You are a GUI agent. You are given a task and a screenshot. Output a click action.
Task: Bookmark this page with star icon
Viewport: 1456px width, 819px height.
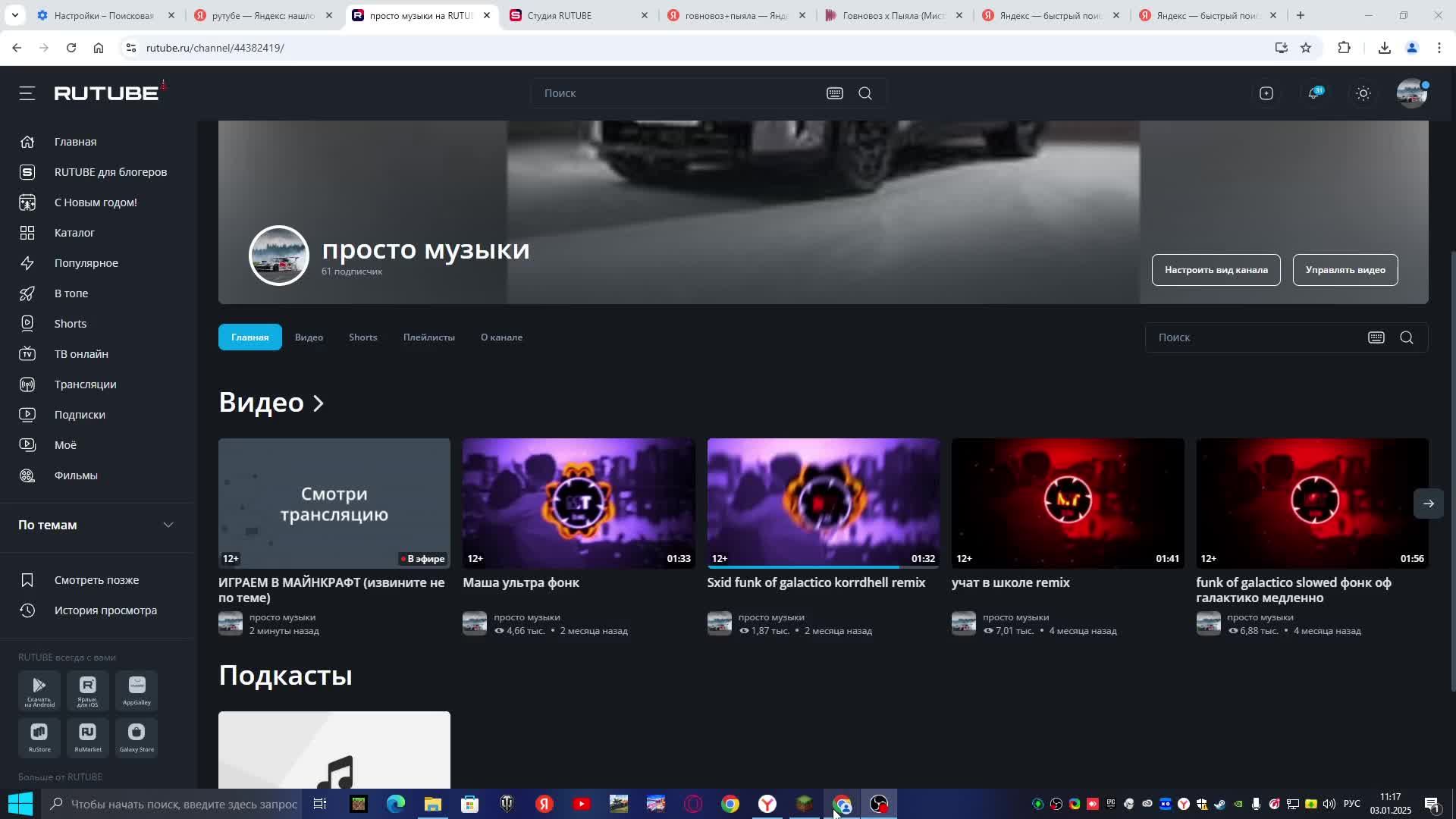pyautogui.click(x=1306, y=48)
